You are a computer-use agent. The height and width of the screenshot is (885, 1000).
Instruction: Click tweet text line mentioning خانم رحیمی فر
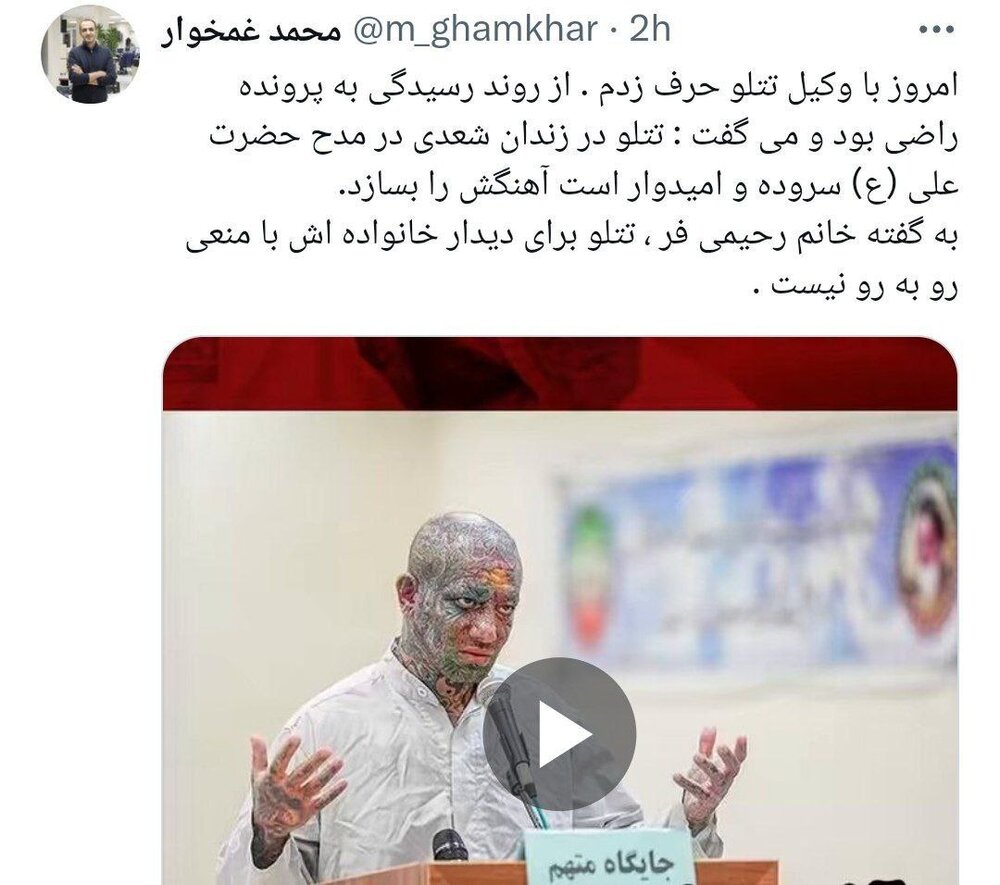click(x=572, y=236)
